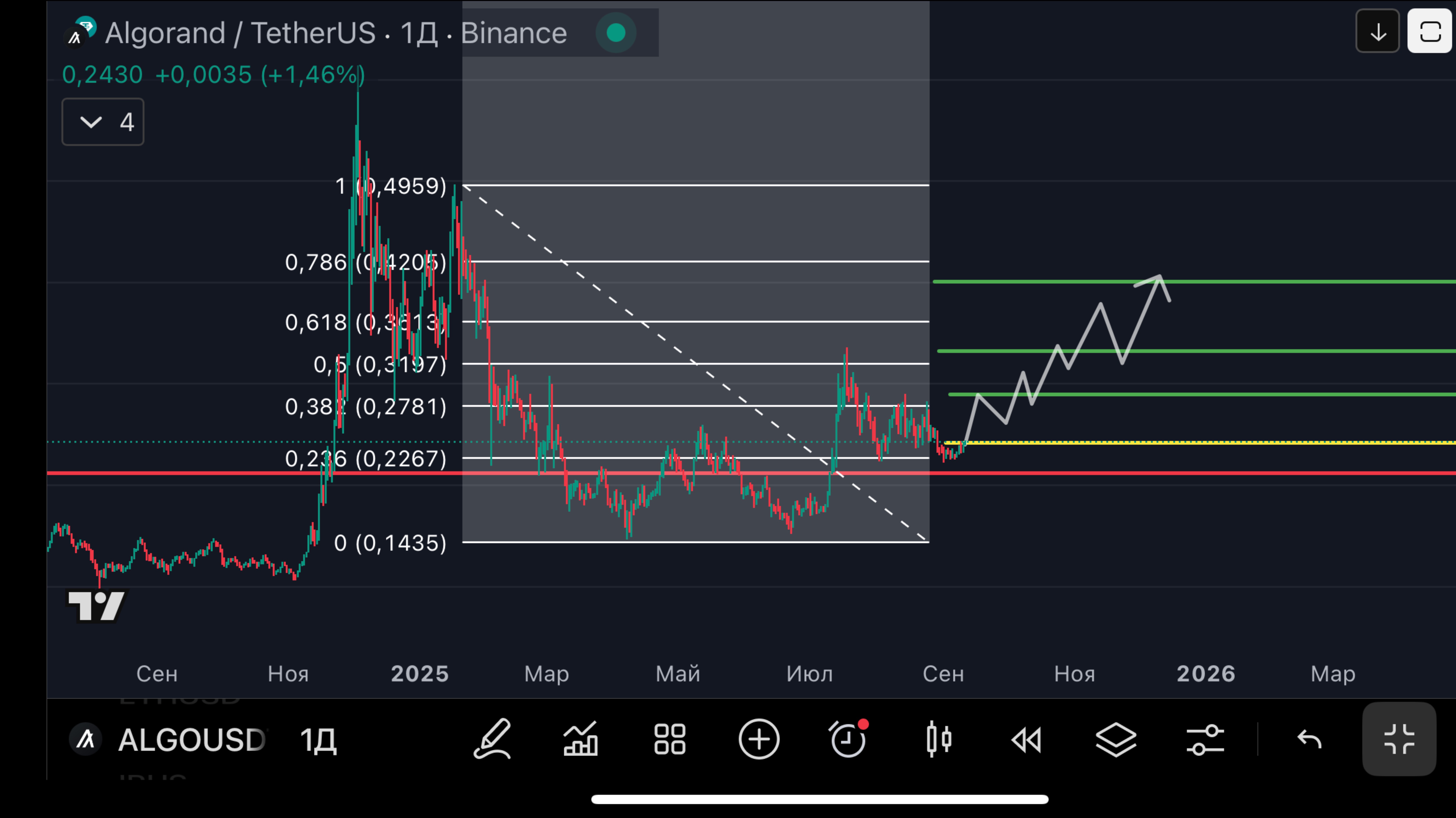Open the candlestick chart type icon
Screen dimensions: 1456x818
click(939, 739)
